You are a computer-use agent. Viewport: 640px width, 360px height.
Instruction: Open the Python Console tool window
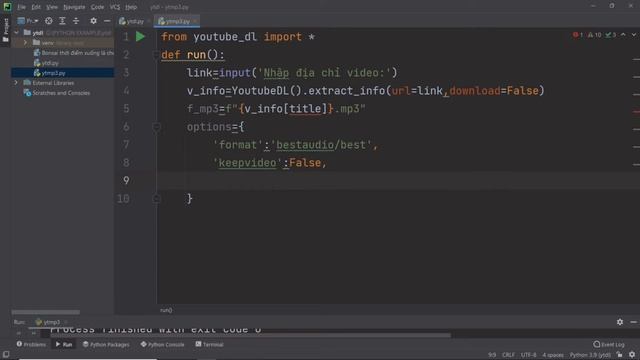[162, 344]
